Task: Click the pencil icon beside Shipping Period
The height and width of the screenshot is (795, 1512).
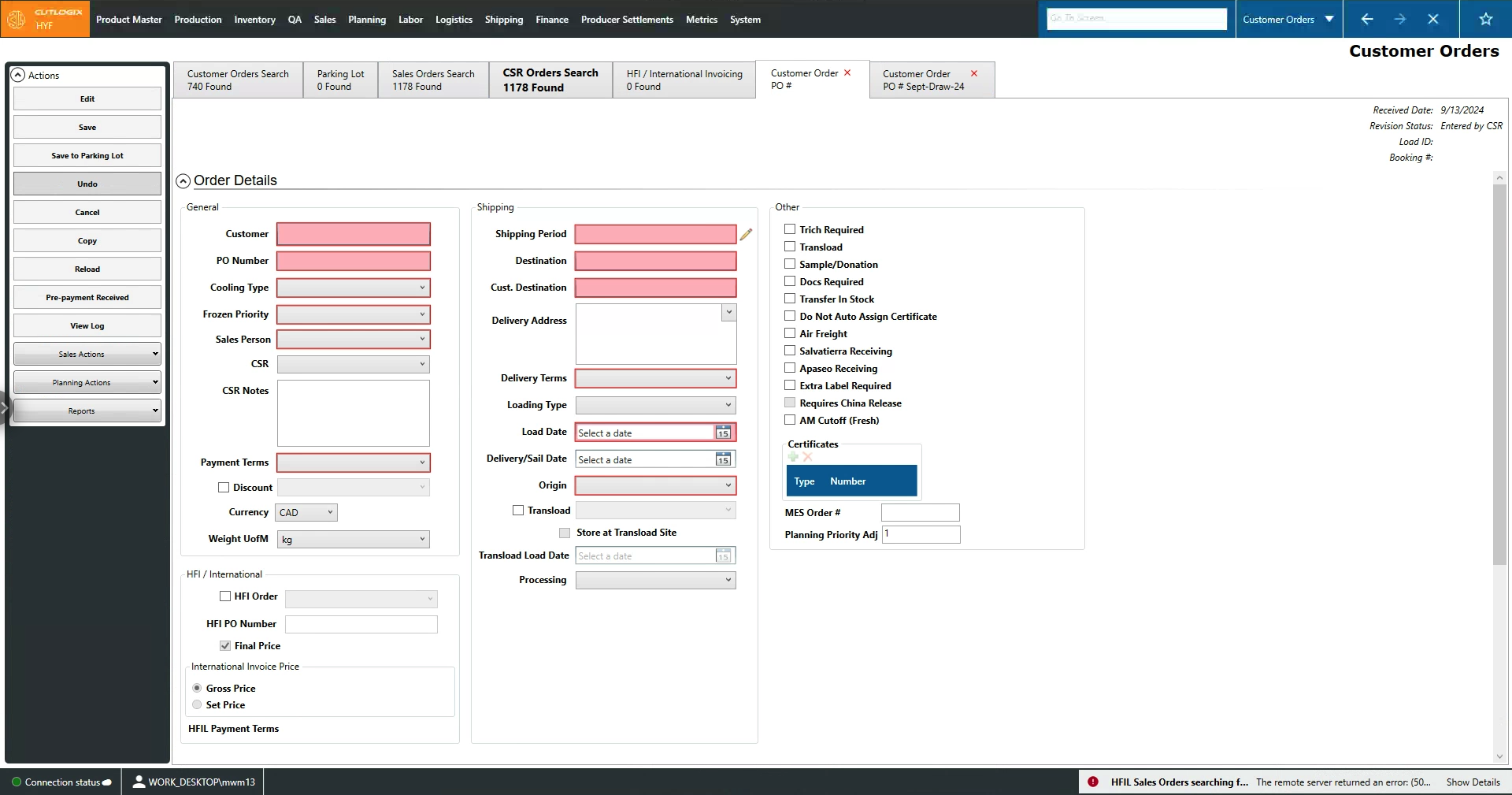Action: point(746,234)
